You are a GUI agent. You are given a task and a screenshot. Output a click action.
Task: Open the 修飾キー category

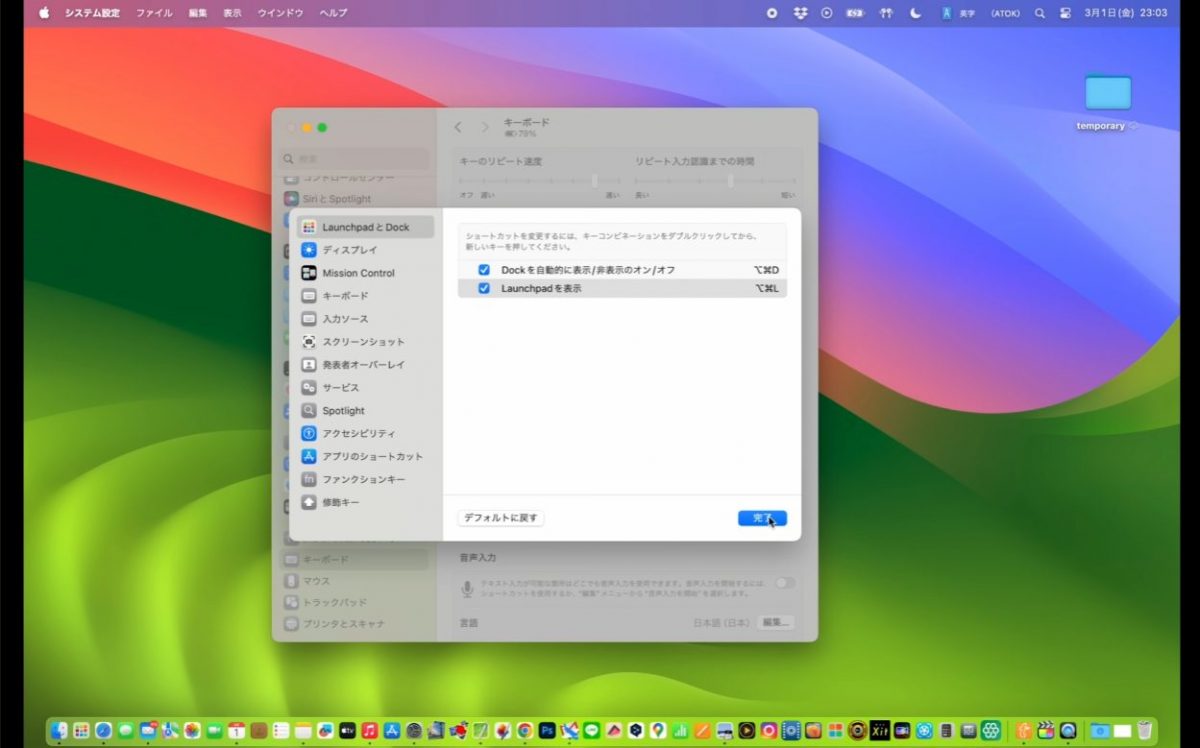tap(366, 503)
